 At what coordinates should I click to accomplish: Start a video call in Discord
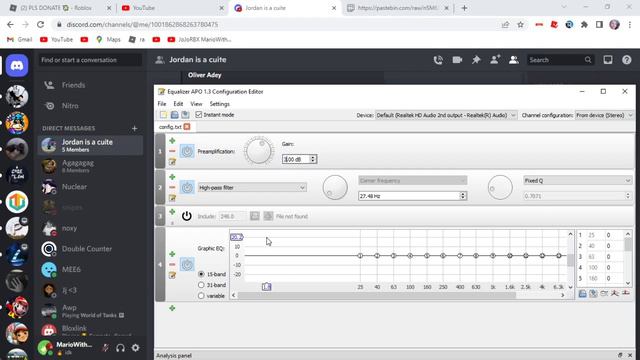[457, 60]
